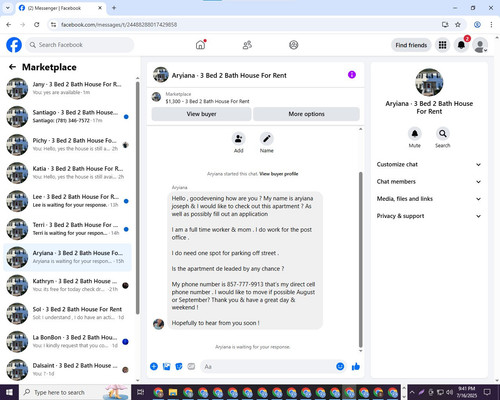Open more actions plus icon in composer
500x400 pixels.
154,367
